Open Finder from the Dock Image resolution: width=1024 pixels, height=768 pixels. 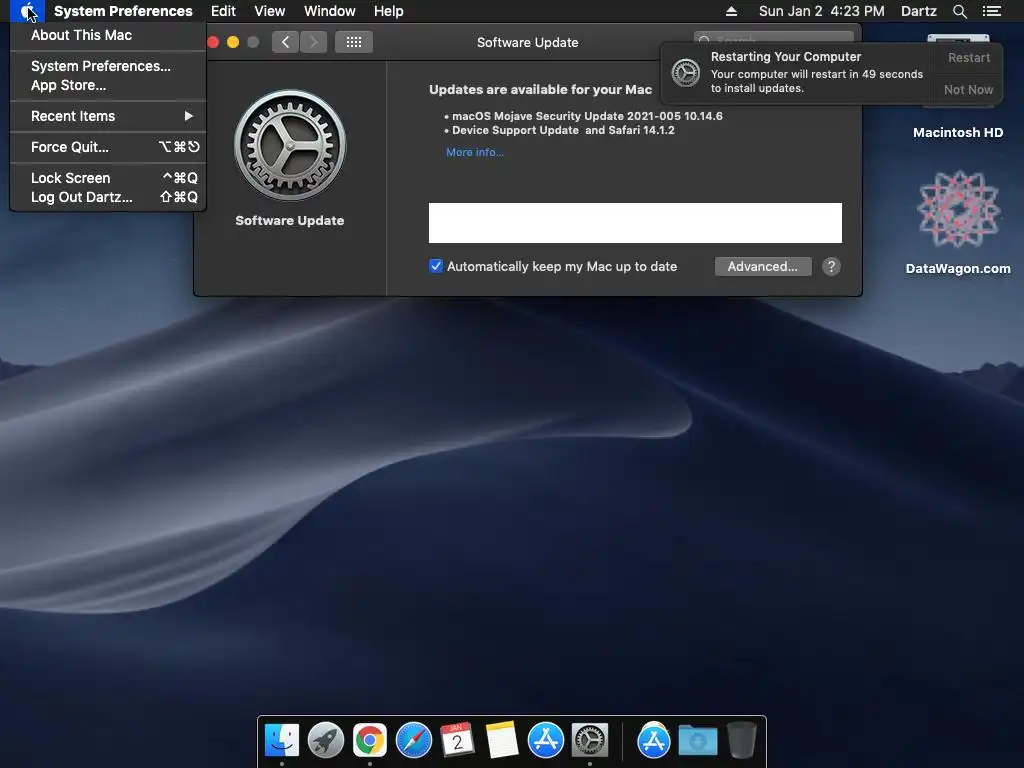(282, 741)
